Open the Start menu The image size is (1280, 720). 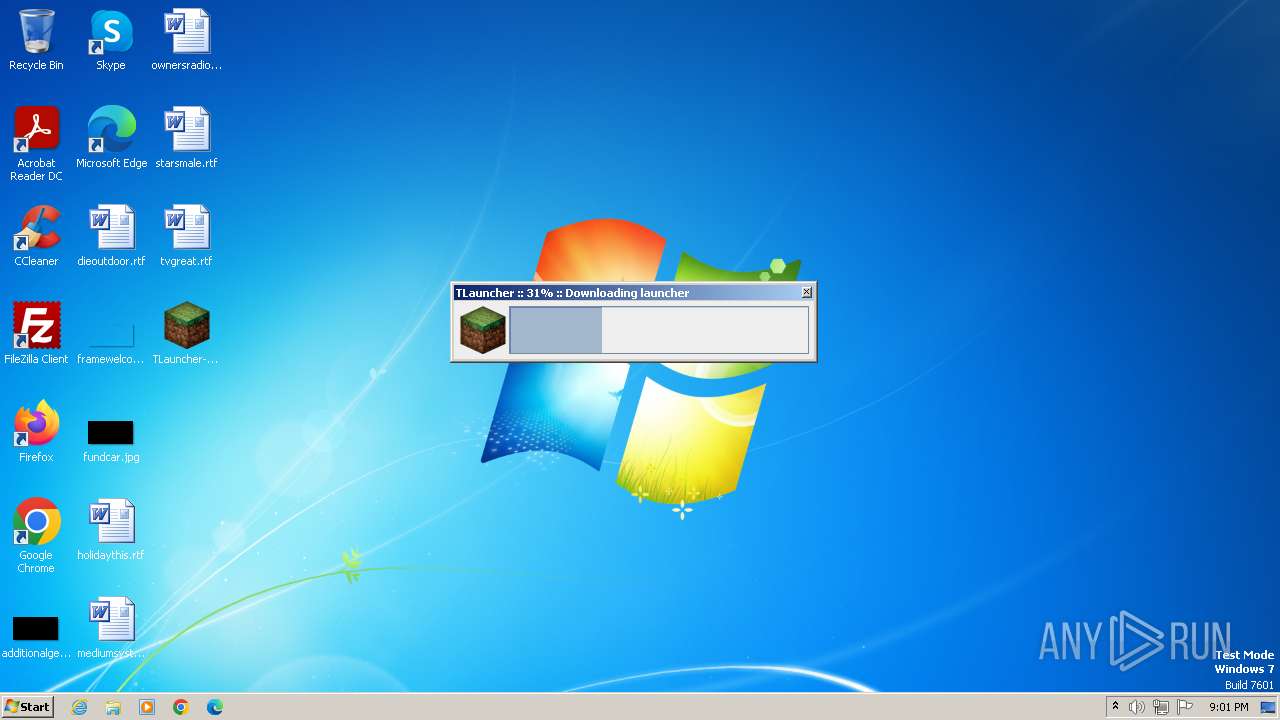27,707
